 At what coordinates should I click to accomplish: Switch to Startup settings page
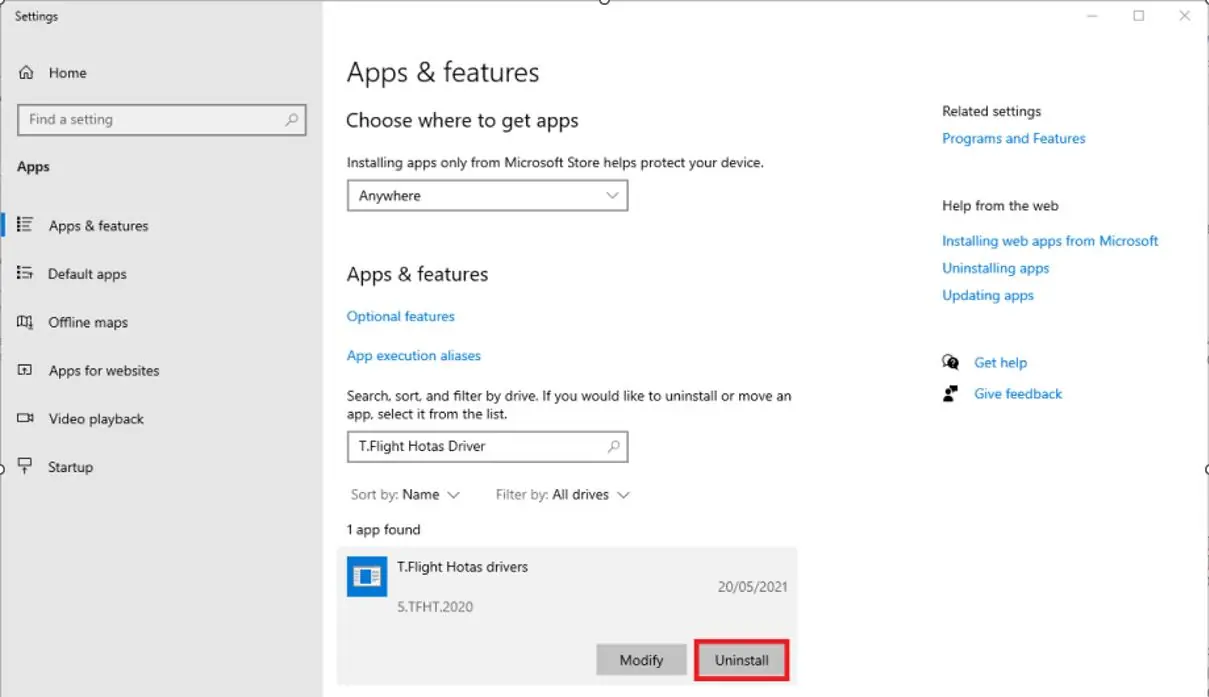pyautogui.click(x=70, y=467)
